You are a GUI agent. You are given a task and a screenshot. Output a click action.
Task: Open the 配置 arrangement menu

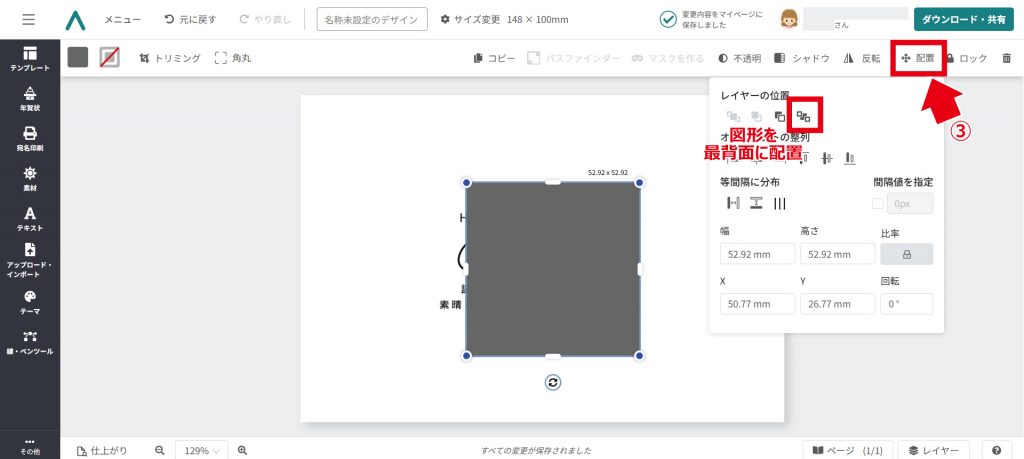coord(918,59)
